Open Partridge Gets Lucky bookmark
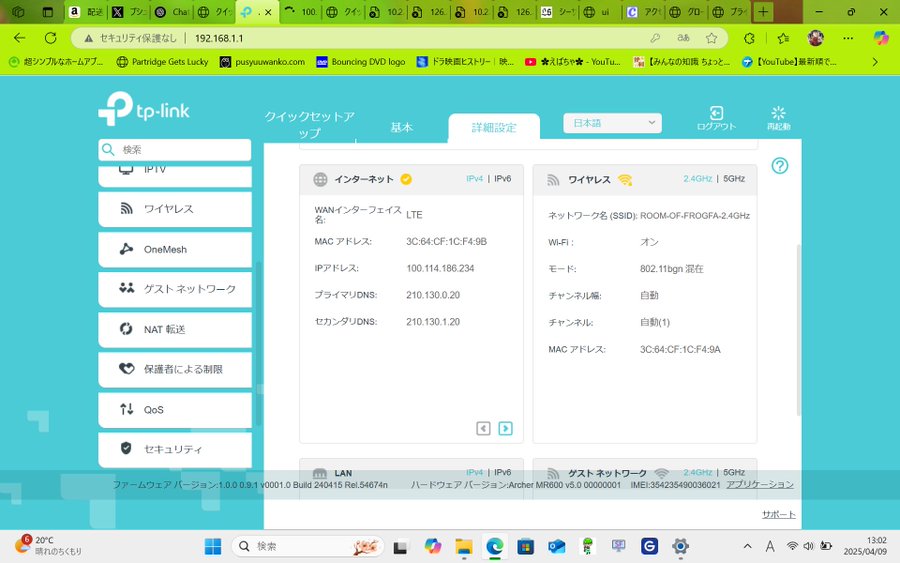Viewport: 900px width, 563px height. (x=162, y=62)
